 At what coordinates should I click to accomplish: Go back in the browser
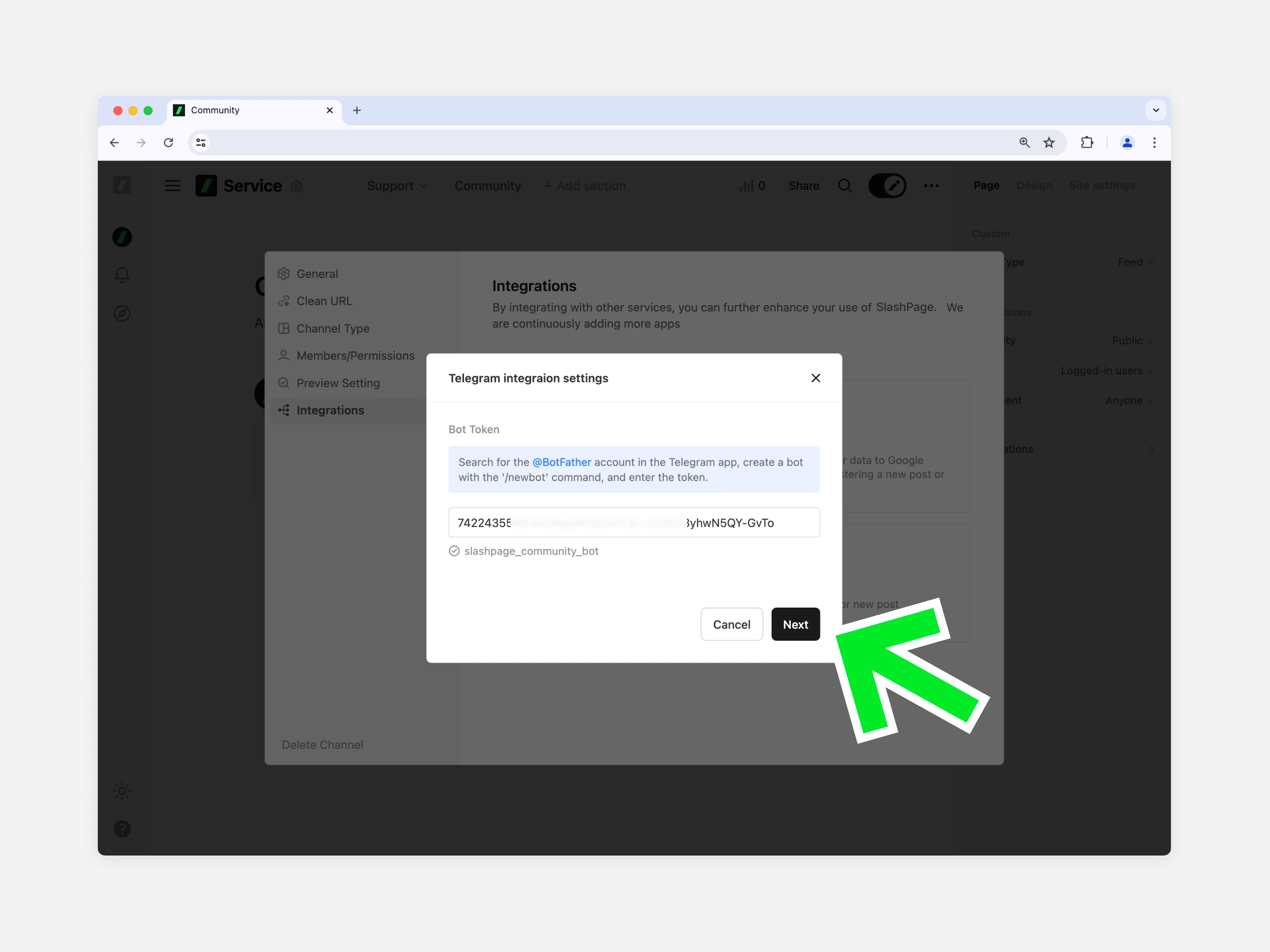point(114,142)
